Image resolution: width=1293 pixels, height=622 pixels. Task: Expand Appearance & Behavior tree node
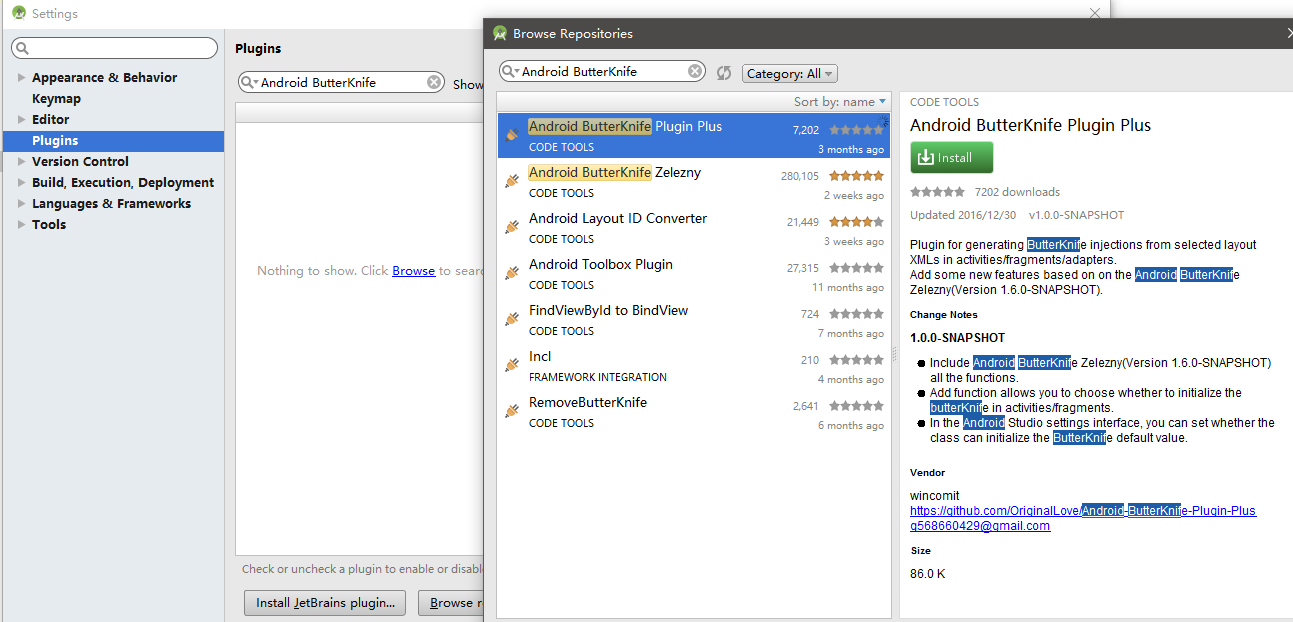click(21, 77)
